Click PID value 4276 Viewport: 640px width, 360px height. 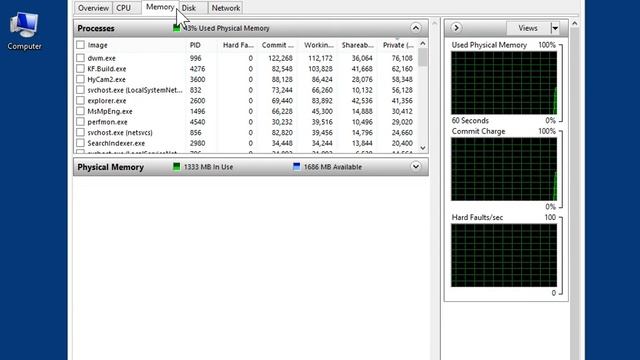coord(198,69)
